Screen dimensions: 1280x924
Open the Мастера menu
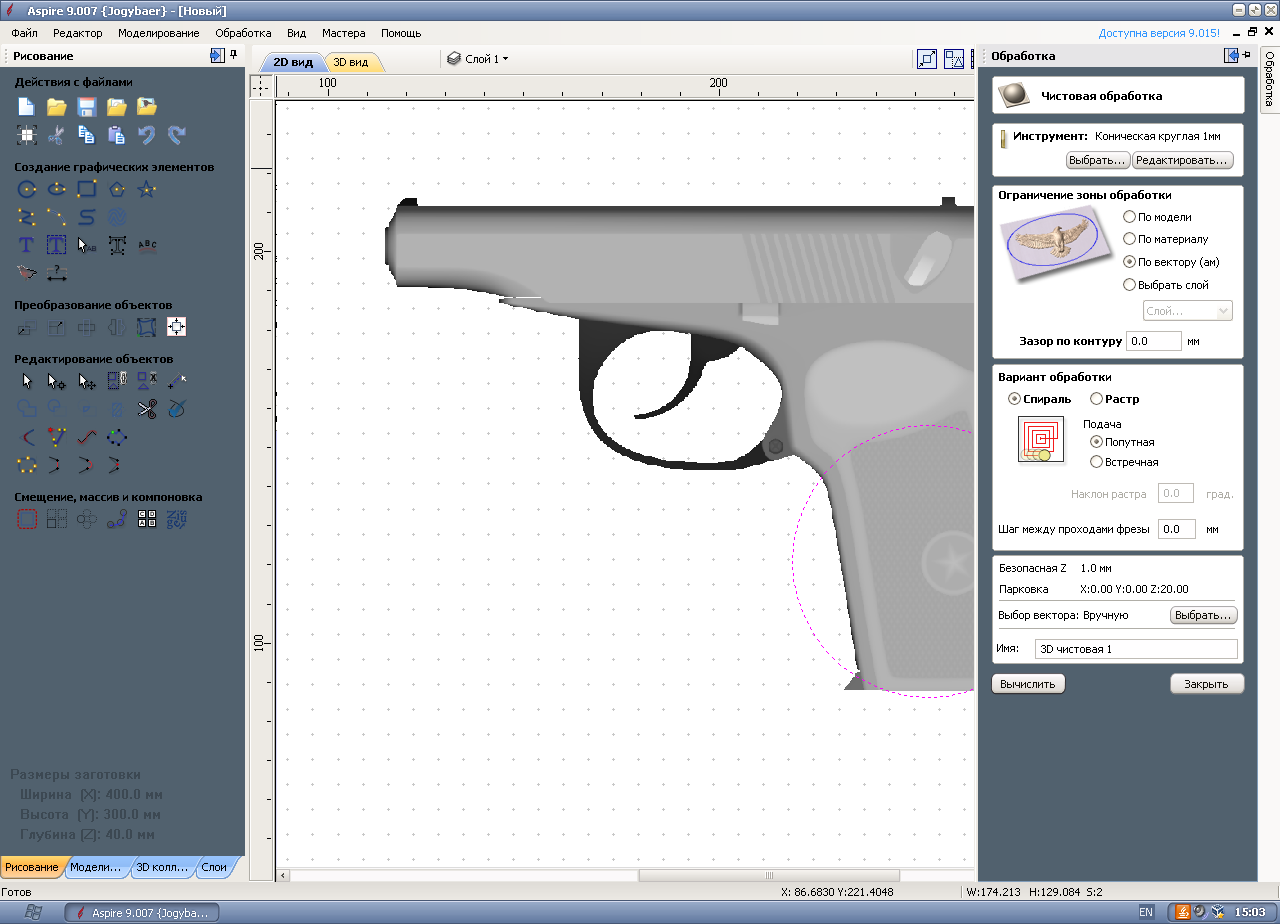[x=344, y=33]
